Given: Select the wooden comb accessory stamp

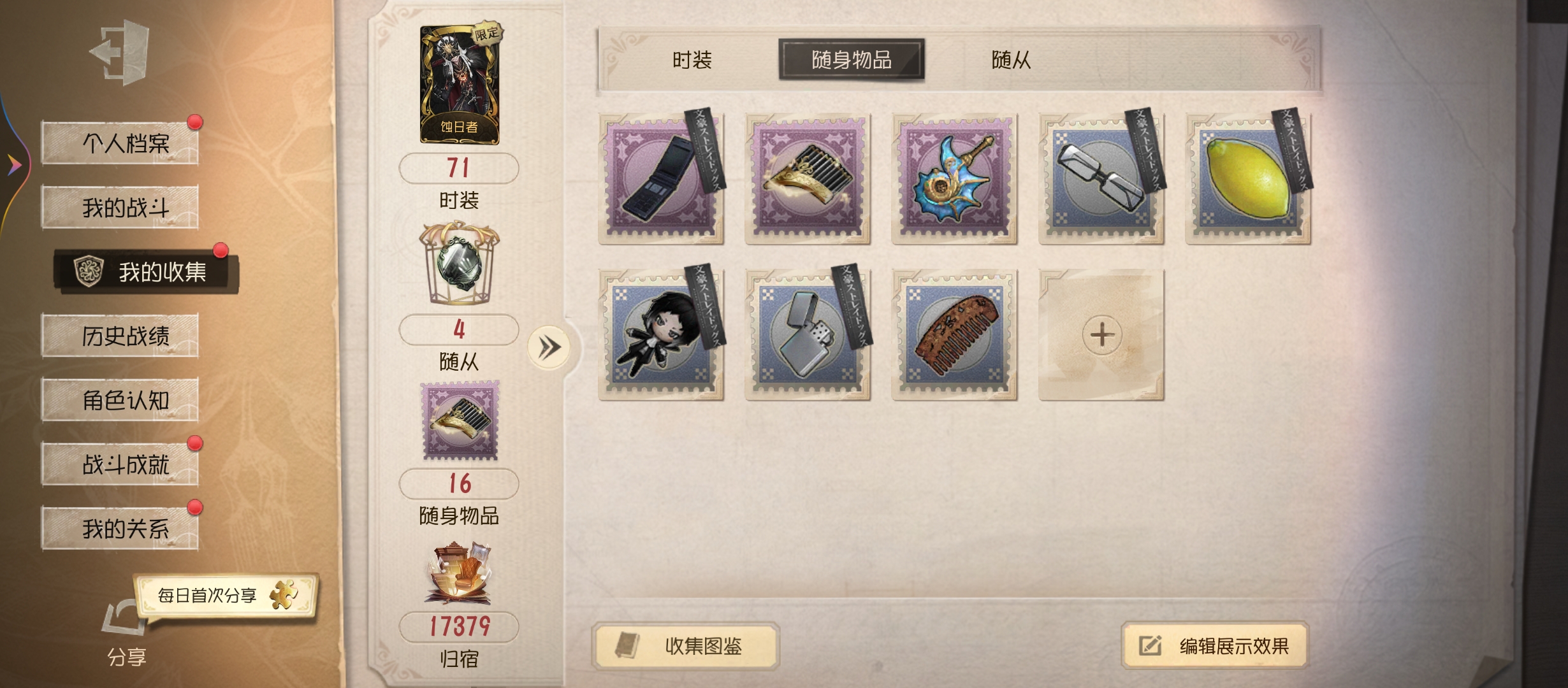Looking at the screenshot, I should (954, 334).
